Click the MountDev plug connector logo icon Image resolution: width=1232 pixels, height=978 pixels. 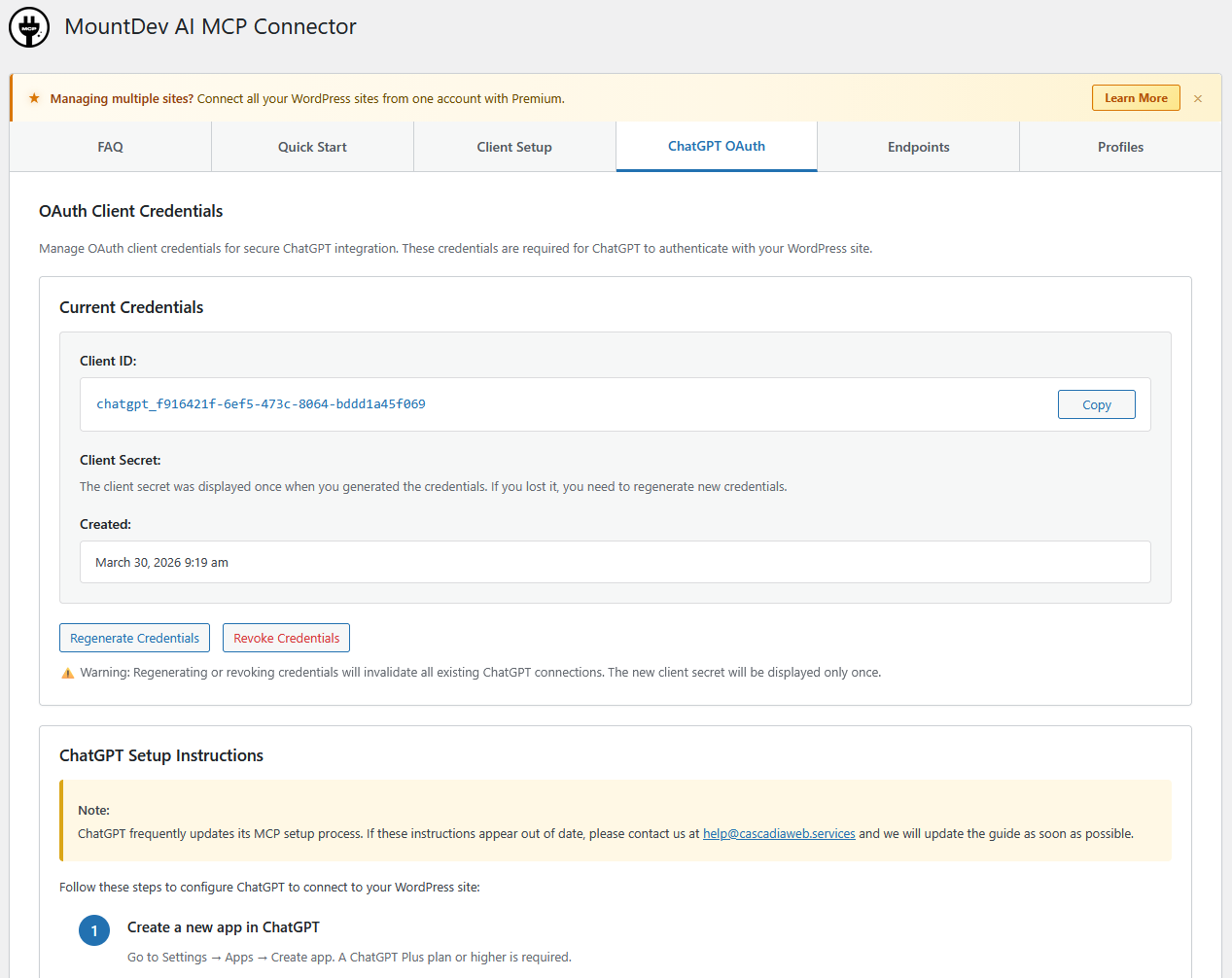click(x=28, y=27)
